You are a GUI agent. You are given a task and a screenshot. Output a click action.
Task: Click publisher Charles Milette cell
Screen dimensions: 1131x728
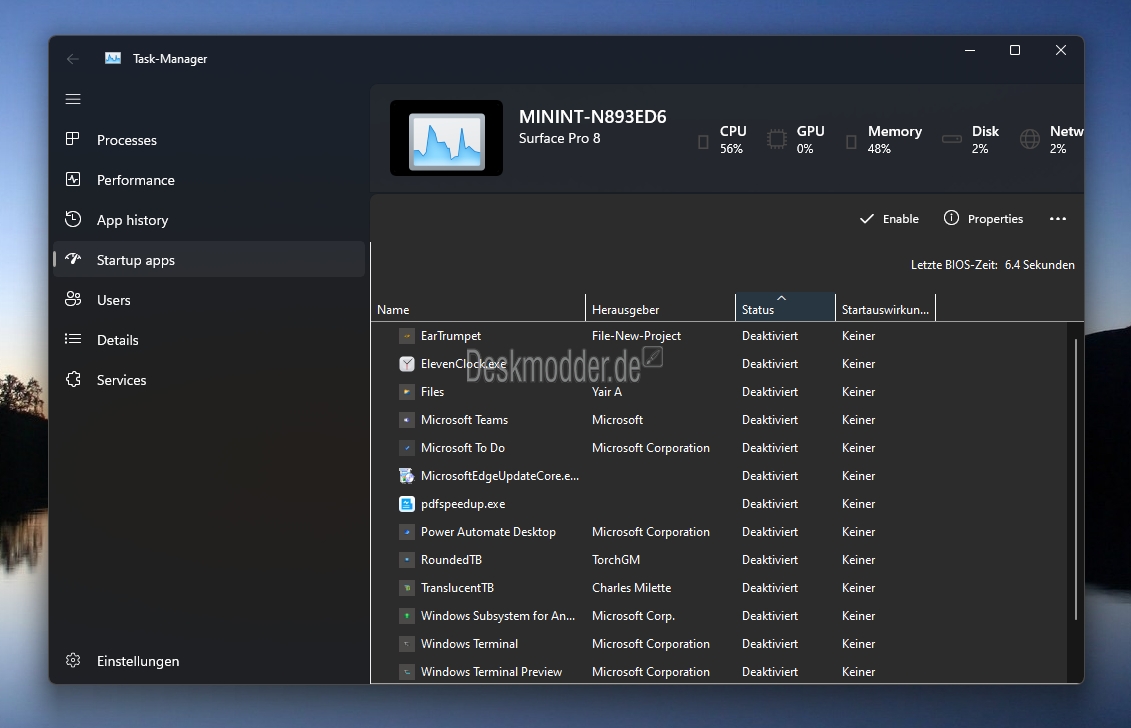click(631, 588)
